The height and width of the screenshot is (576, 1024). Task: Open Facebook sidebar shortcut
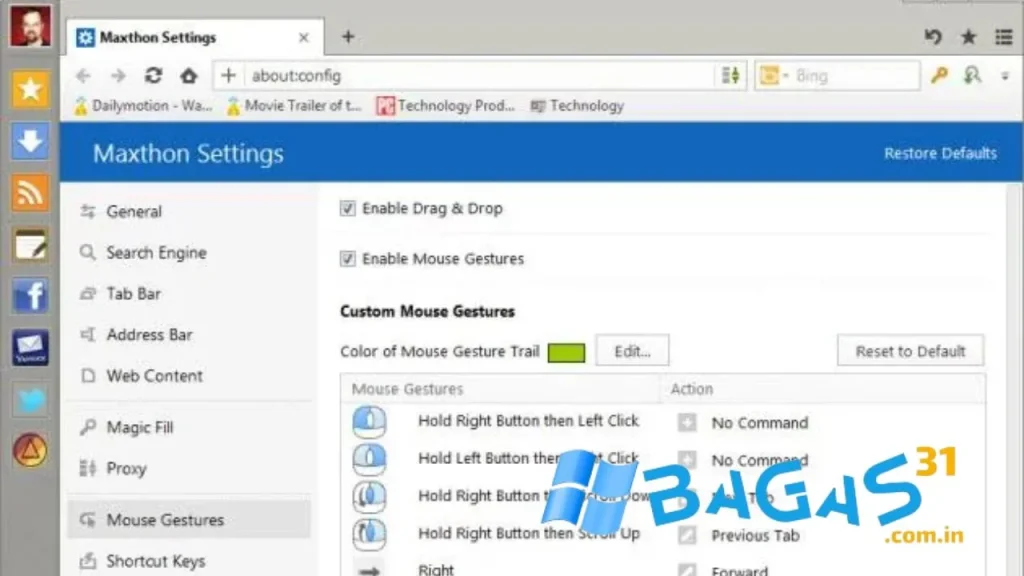(30, 296)
